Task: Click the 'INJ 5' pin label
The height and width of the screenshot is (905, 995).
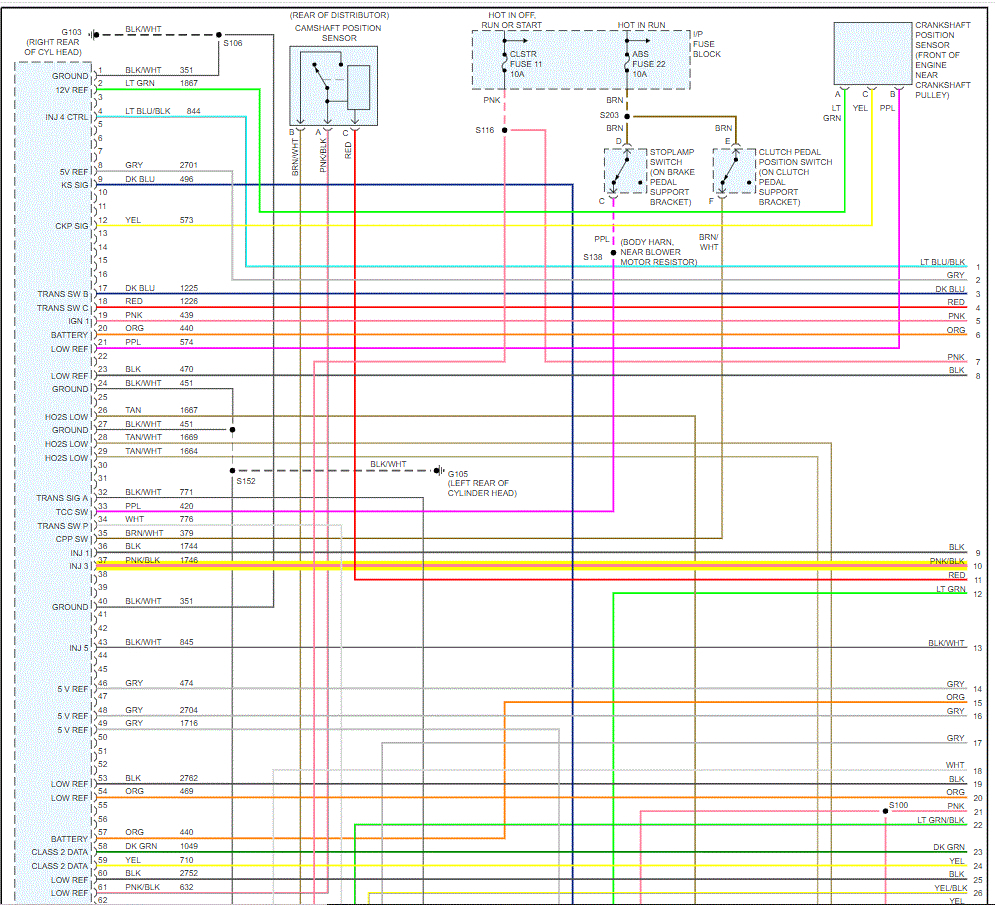Action: 79,648
